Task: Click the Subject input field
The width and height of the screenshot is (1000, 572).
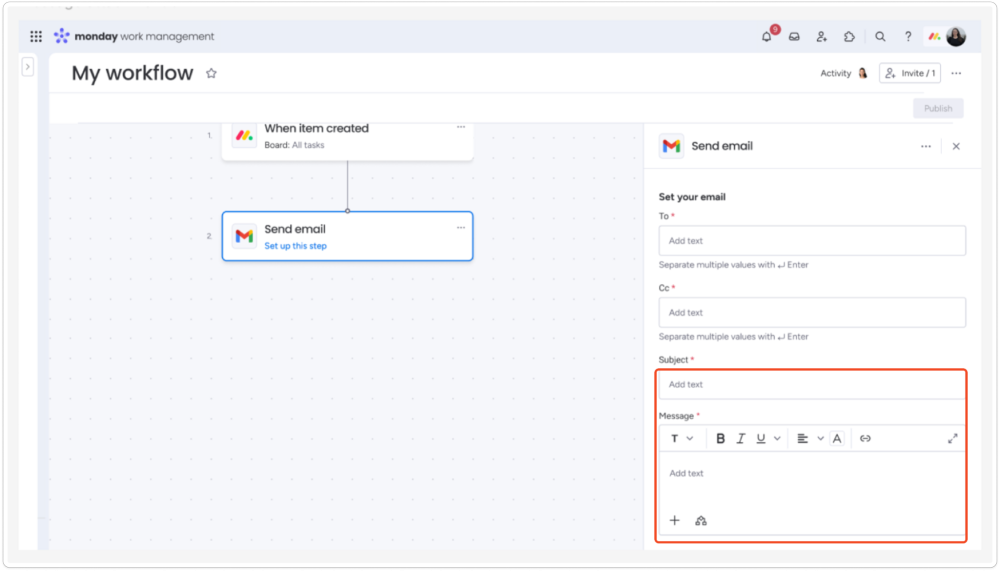Action: pos(811,384)
